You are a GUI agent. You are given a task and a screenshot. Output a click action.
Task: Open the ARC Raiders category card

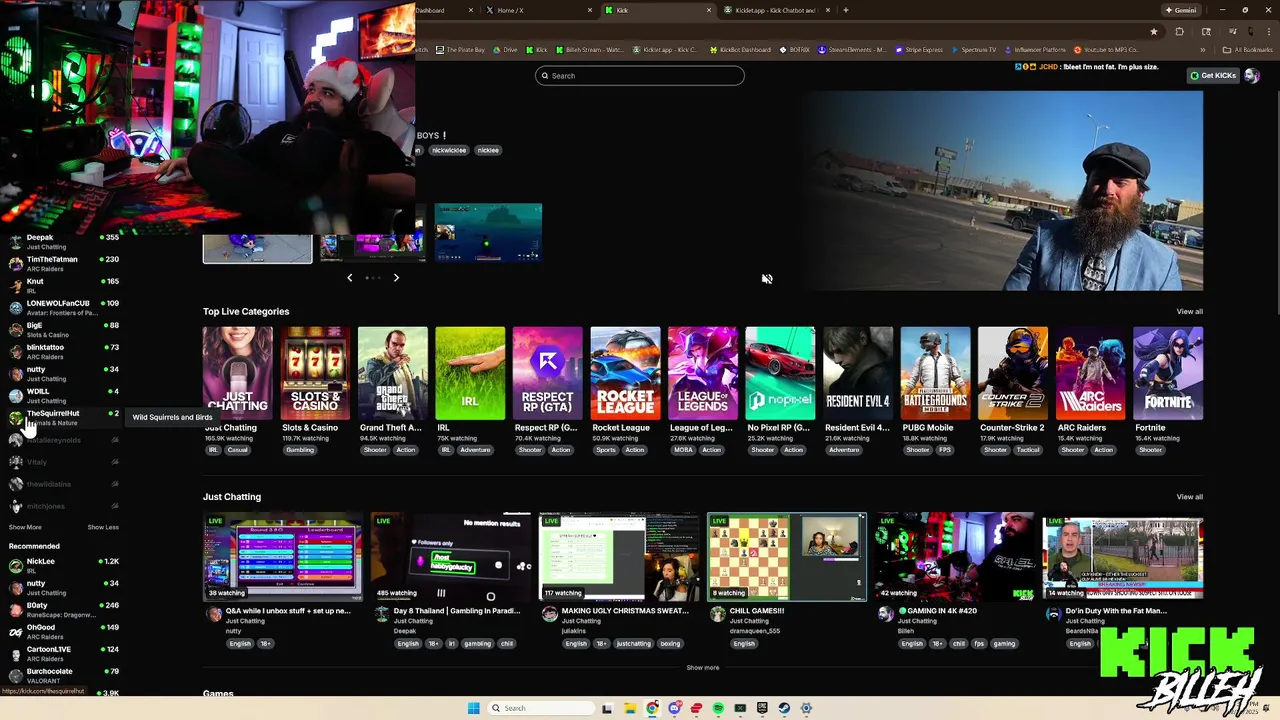click(1090, 373)
